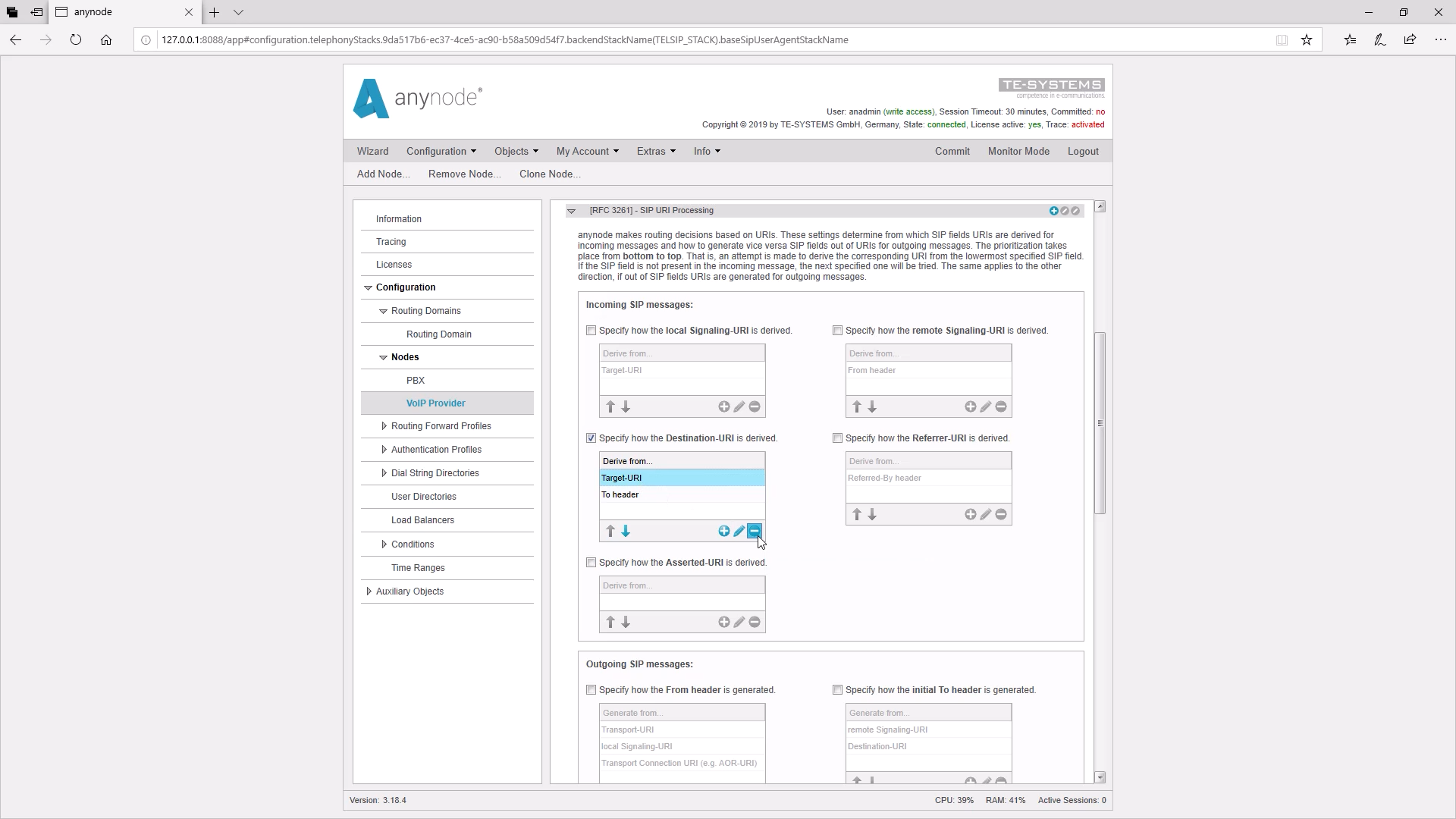Open the Configuration dropdown menu
1456x819 pixels.
441,152
